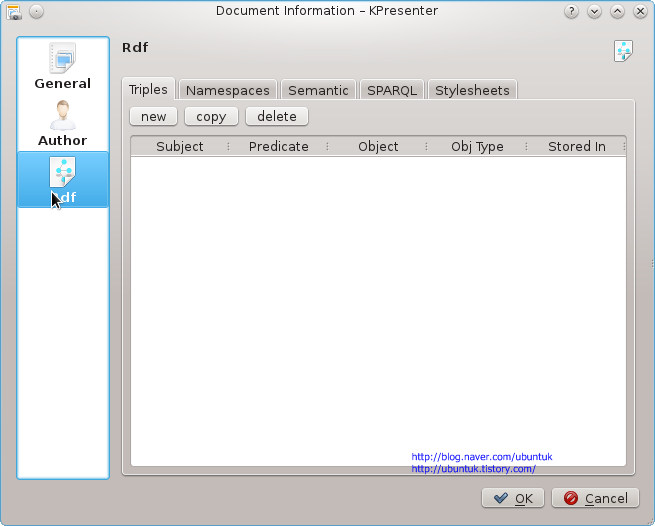Sort by the Subject column header

point(180,146)
